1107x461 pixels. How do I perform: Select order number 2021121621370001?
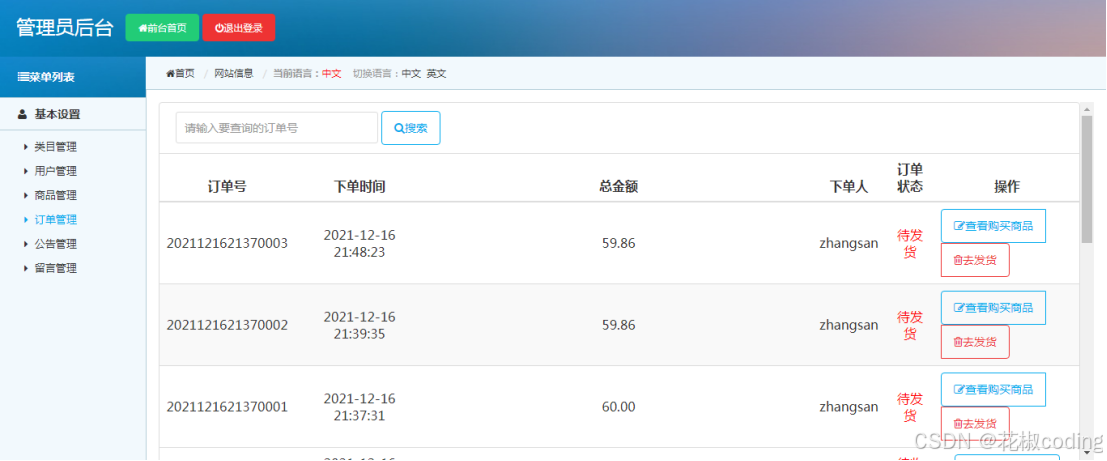point(227,407)
